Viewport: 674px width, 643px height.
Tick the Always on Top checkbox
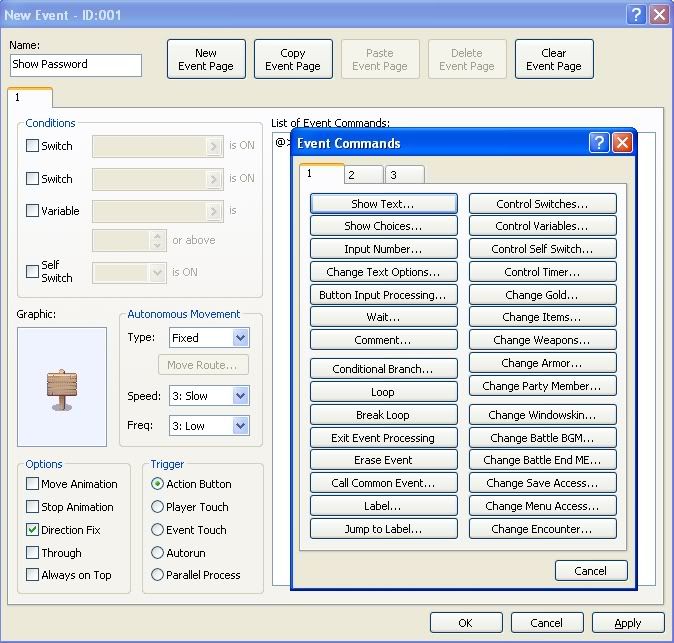pyautogui.click(x=33, y=575)
